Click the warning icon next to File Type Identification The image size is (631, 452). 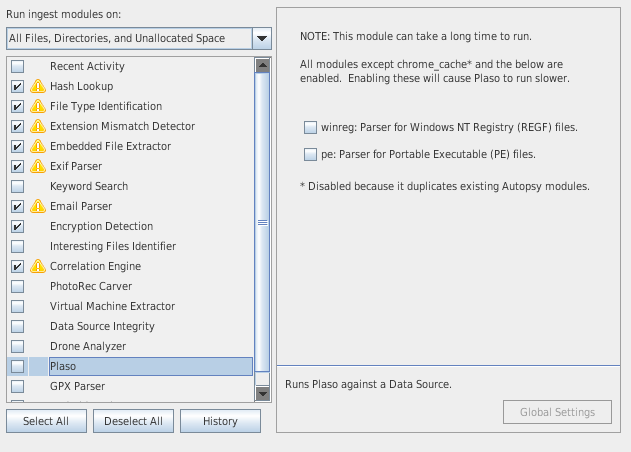[x=38, y=107]
